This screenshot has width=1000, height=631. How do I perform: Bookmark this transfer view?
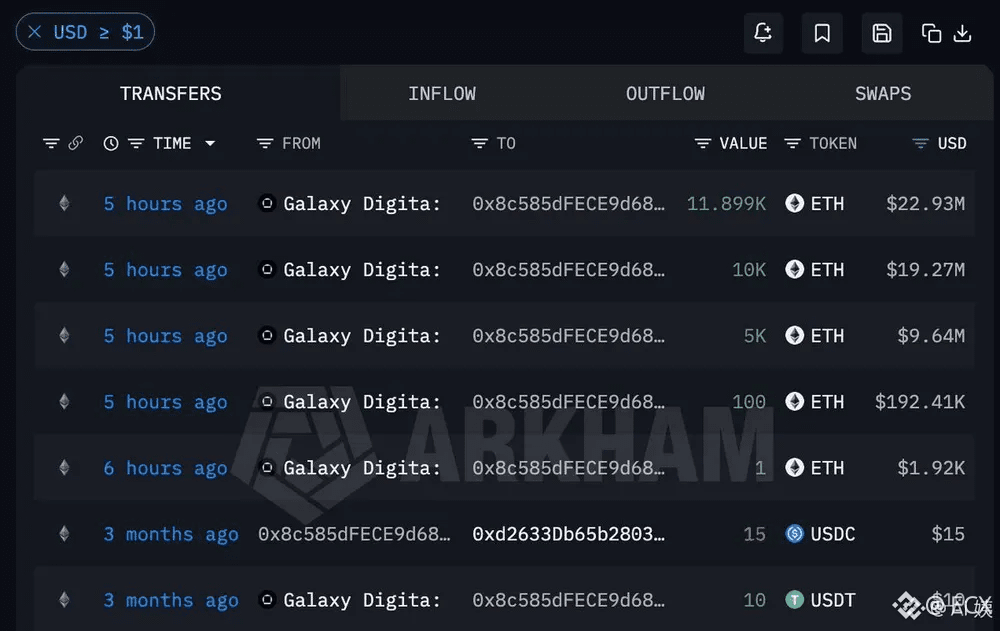(x=822, y=33)
